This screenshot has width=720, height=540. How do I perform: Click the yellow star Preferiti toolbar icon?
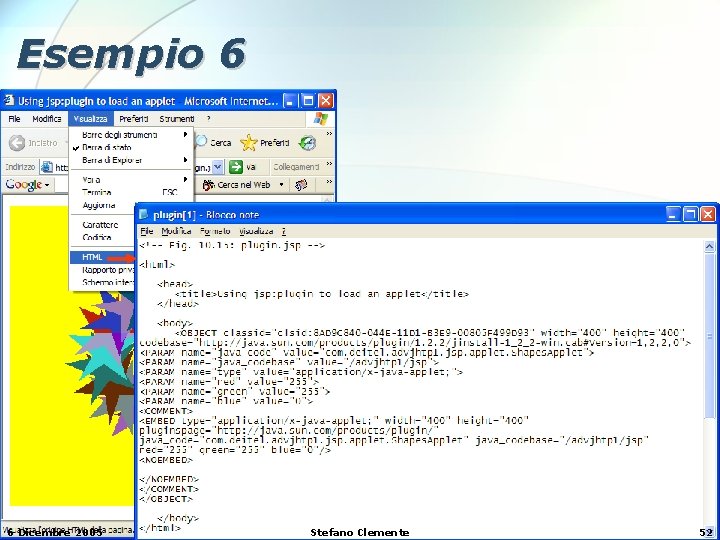249,143
